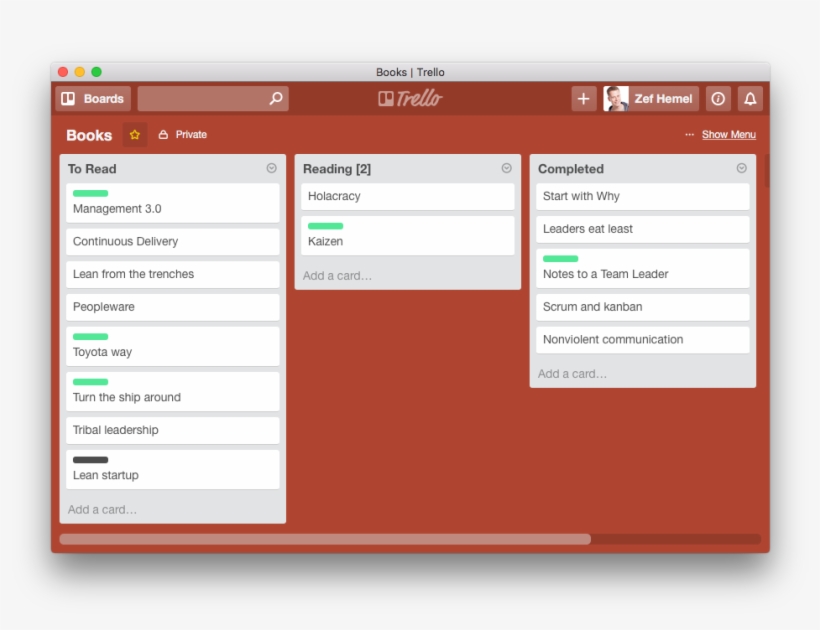Image resolution: width=820 pixels, height=630 pixels.
Task: Click the search magnifier icon
Action: 276,98
